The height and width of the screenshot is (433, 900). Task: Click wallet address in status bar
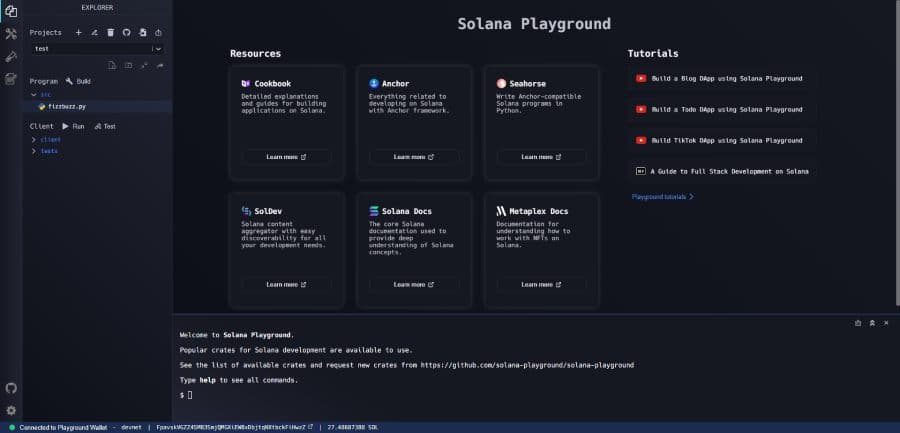tap(231, 428)
